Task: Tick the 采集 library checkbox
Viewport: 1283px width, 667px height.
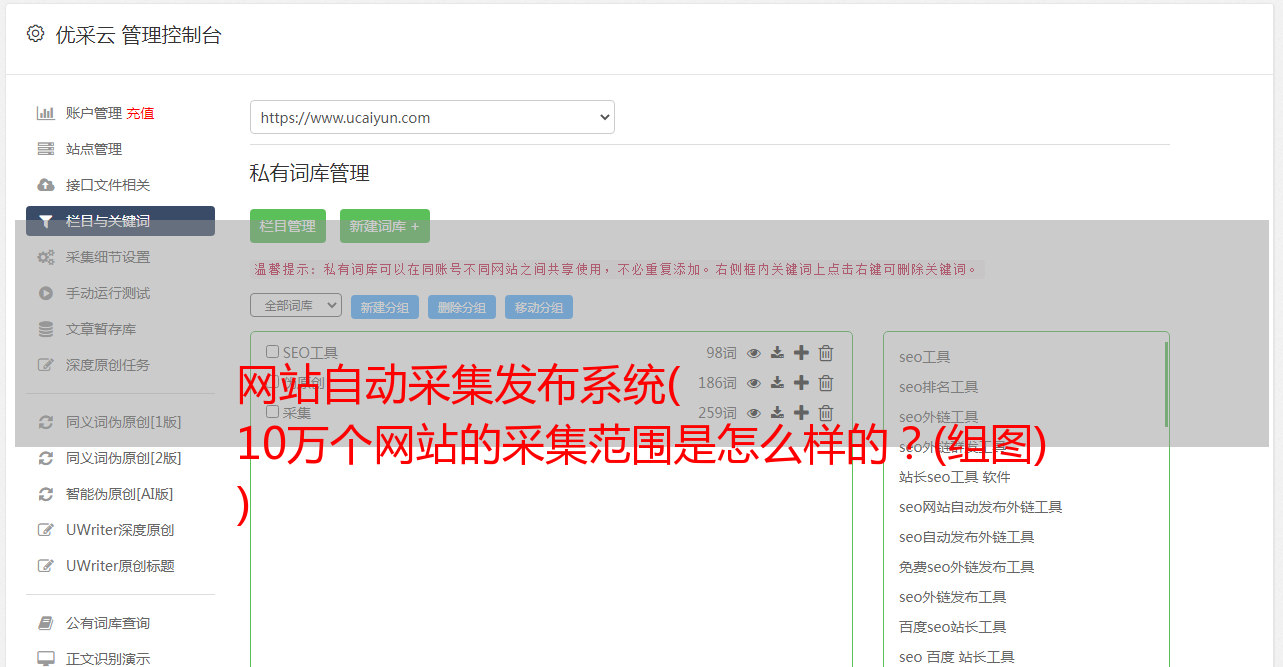Action: coord(272,411)
